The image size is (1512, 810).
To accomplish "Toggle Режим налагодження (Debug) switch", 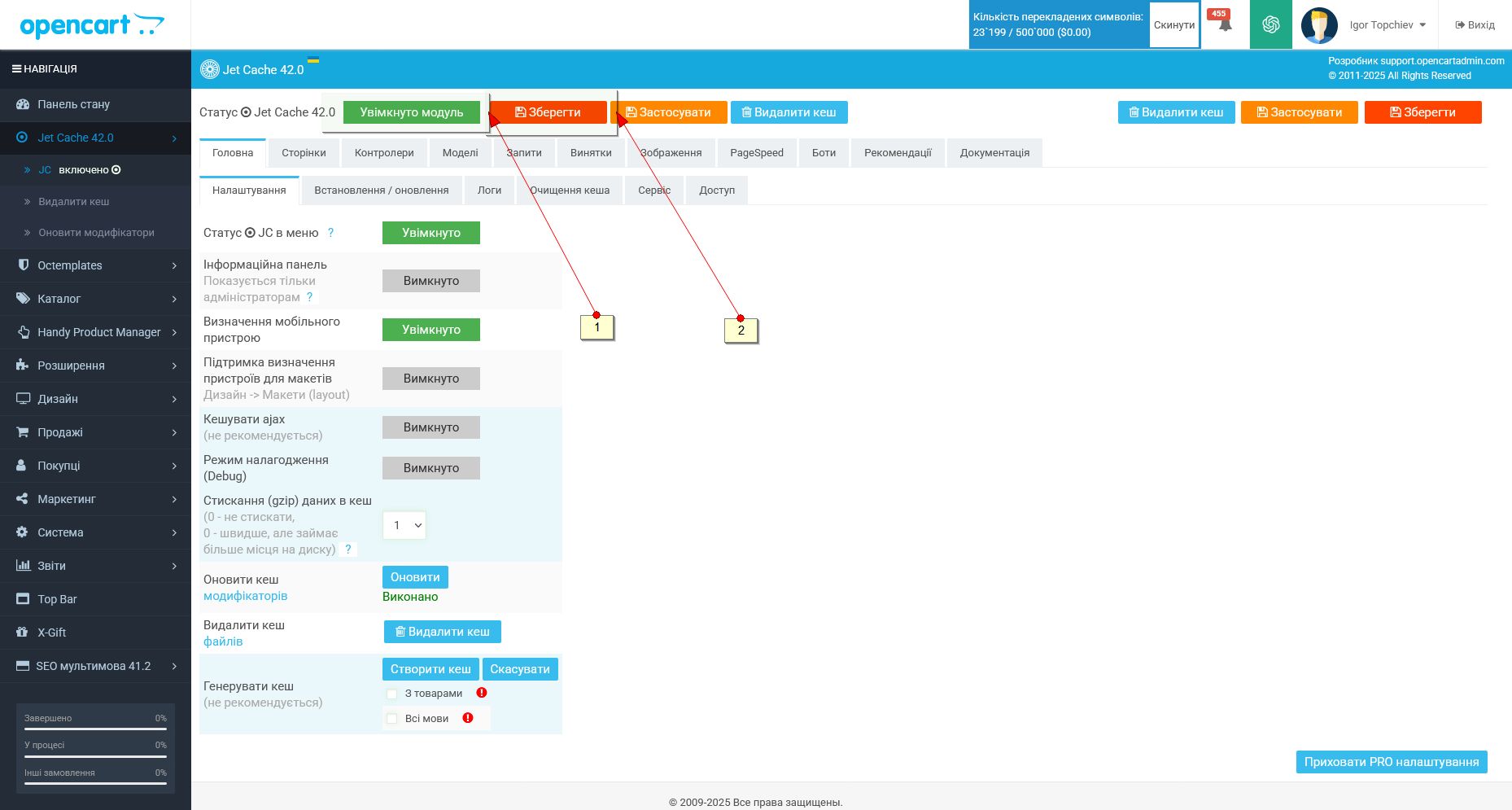I will (x=431, y=468).
